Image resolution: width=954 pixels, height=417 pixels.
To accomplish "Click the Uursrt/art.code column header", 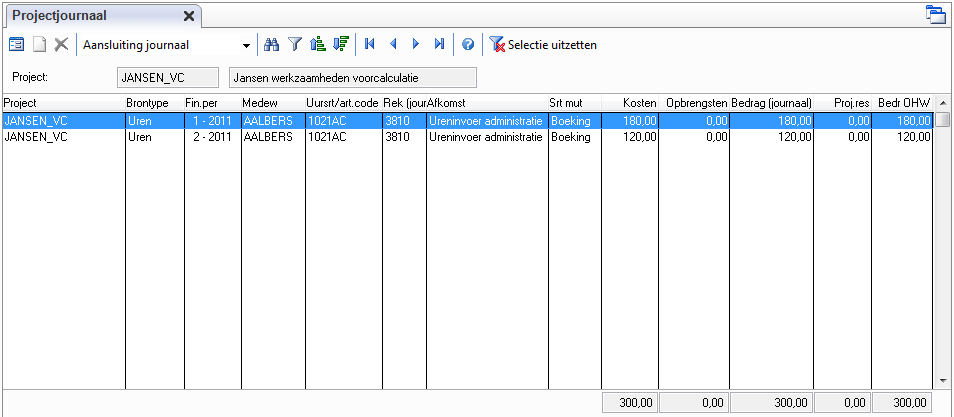I will pos(344,103).
